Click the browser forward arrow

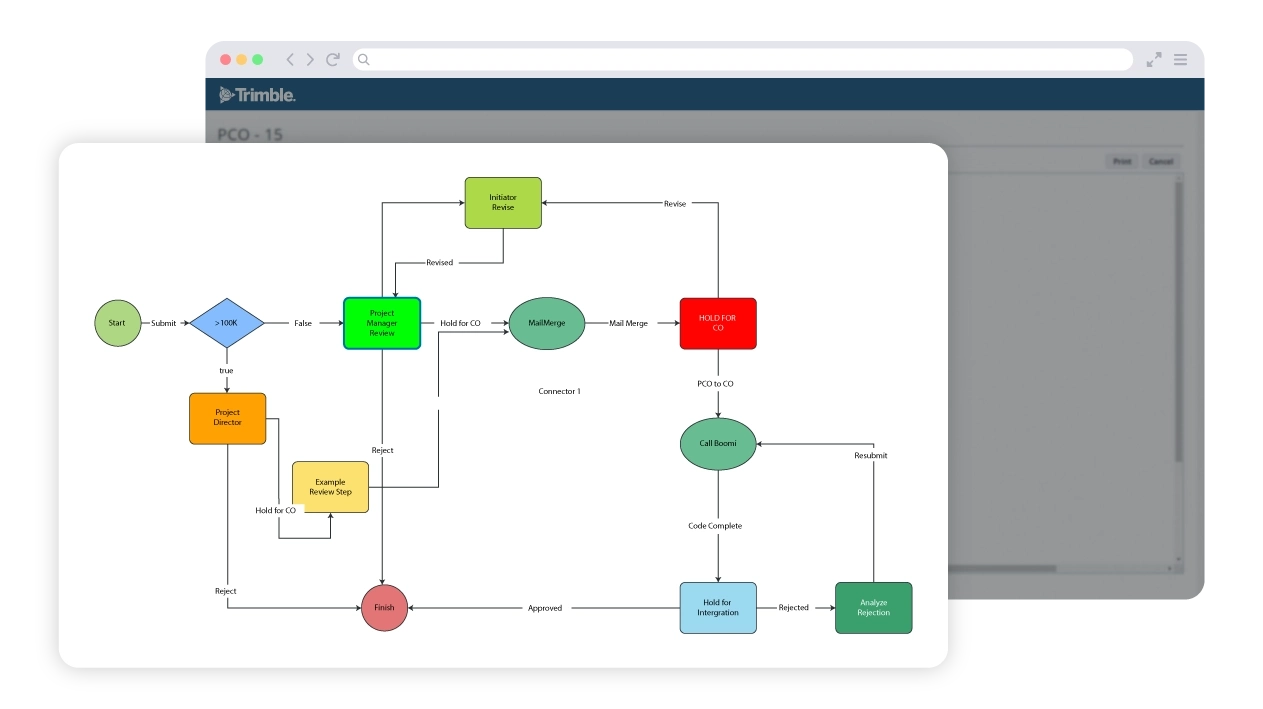(x=310, y=60)
